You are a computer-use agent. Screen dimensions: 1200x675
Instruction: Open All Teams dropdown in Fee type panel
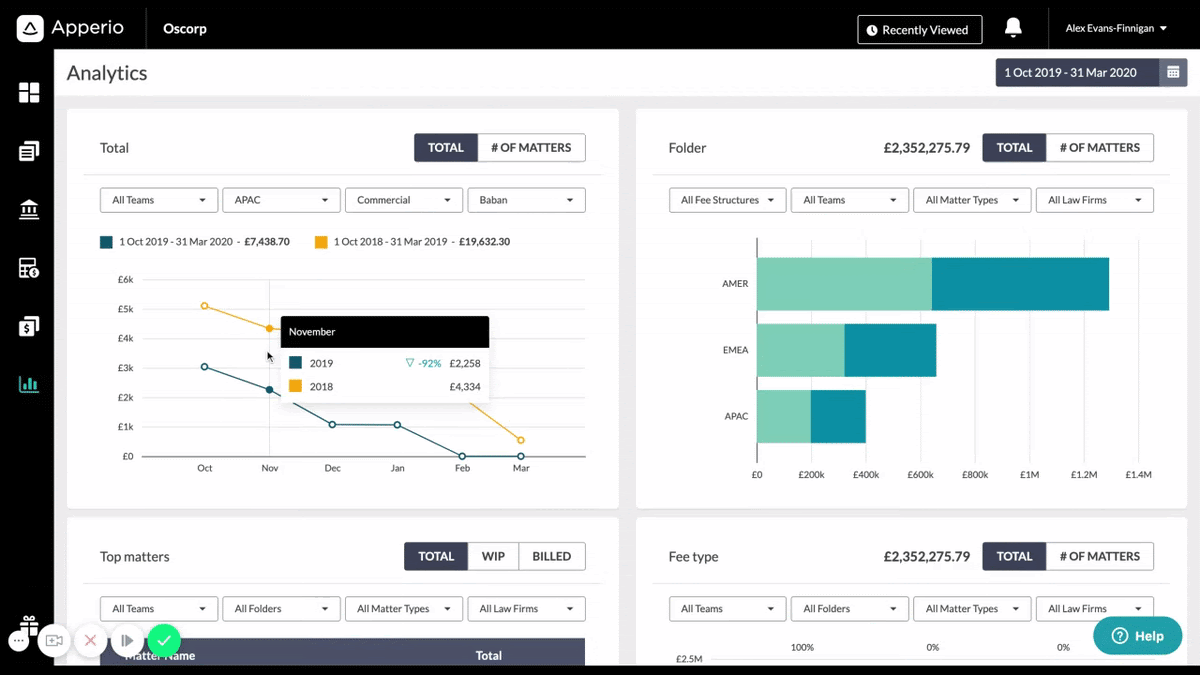(727, 609)
